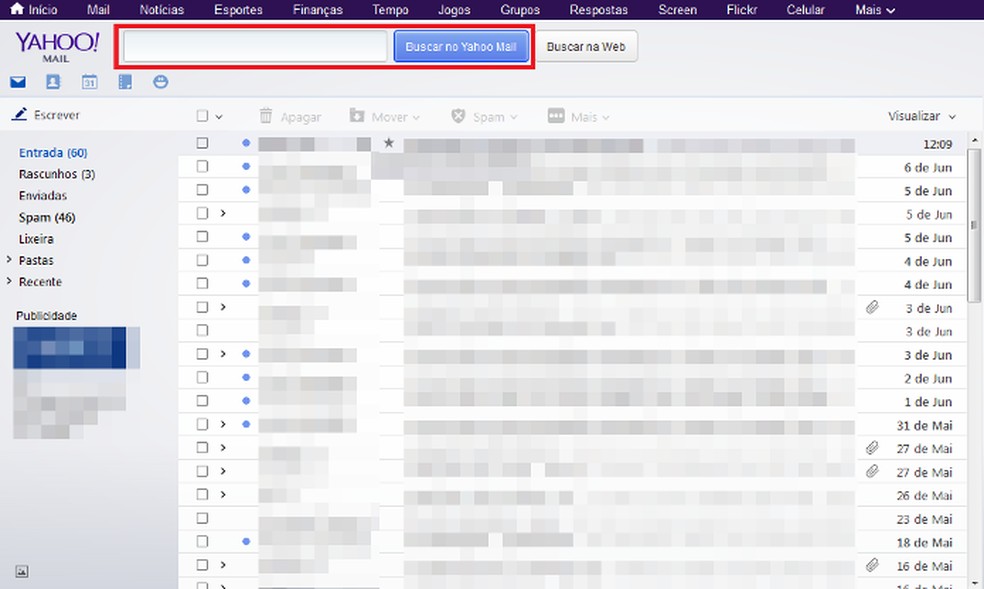The width and height of the screenshot is (984, 589).
Task: Click the Mais ellipsis icon in toolbar
Action: tap(556, 115)
